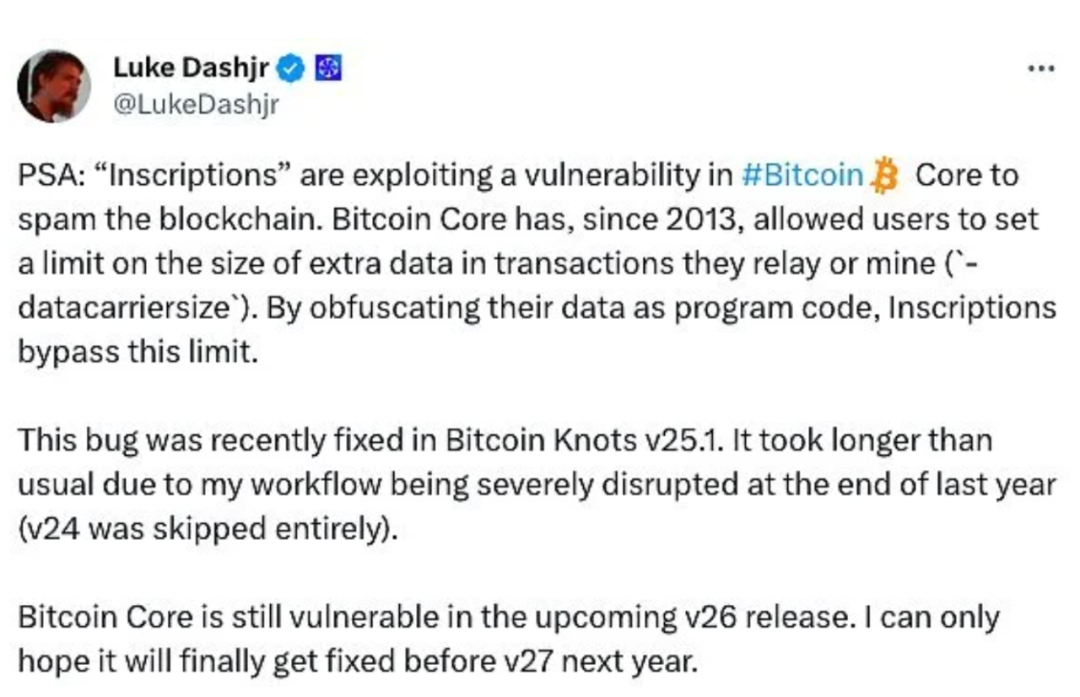
Task: Open Luke Dashjr's profile picture
Action: [x=54, y=86]
